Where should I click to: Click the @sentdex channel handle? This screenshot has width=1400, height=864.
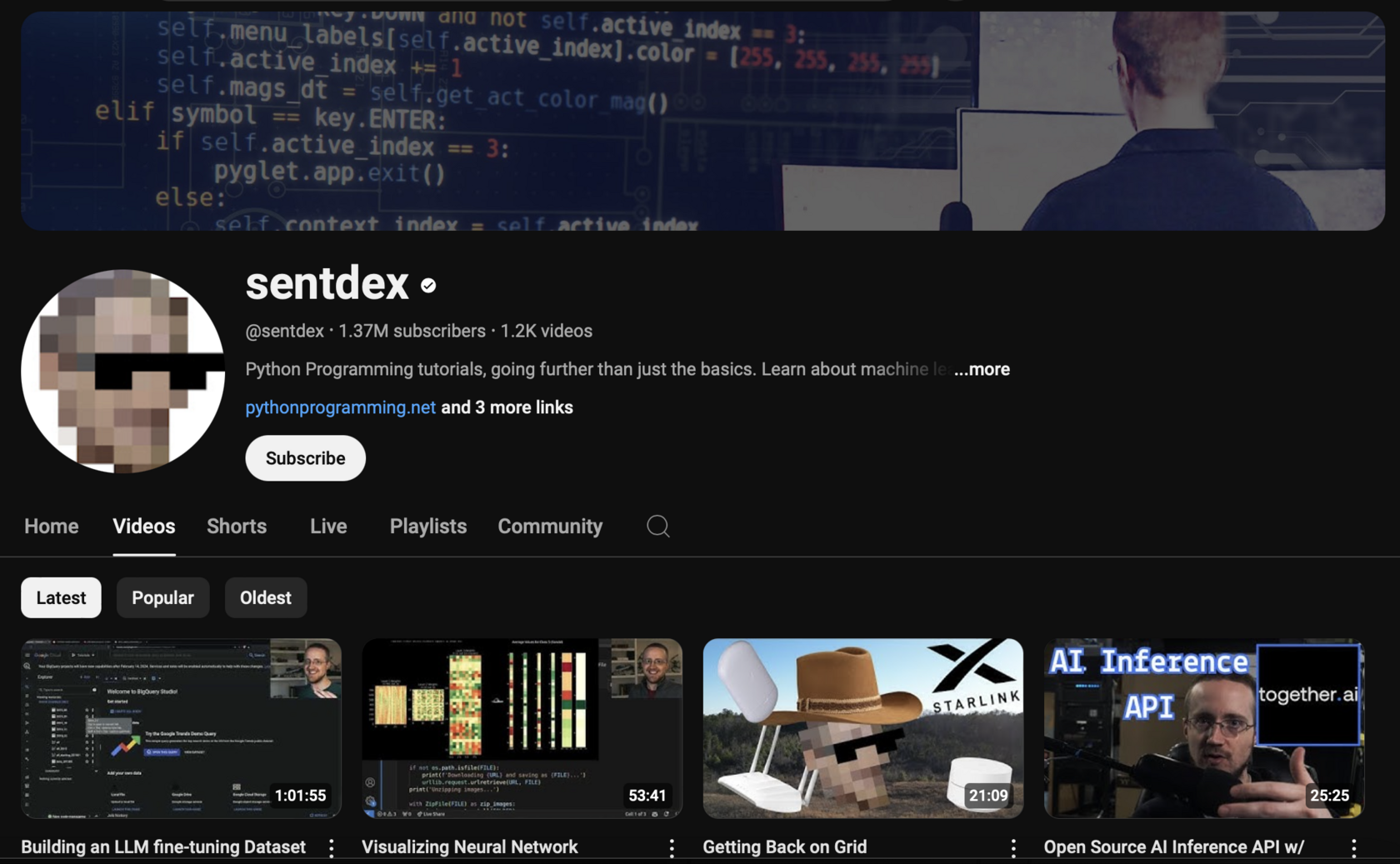coord(284,331)
